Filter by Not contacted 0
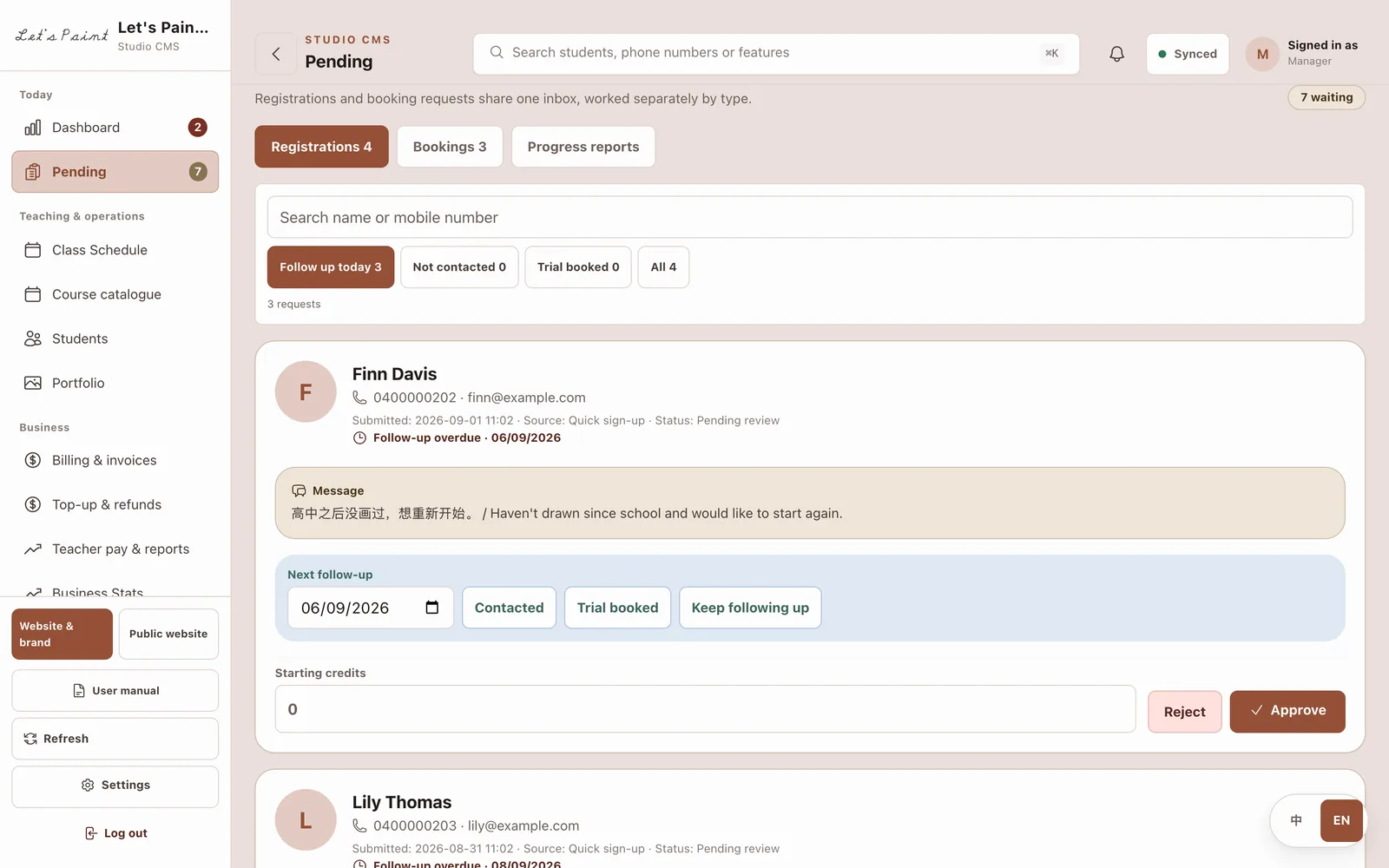1389x868 pixels. pos(459,267)
